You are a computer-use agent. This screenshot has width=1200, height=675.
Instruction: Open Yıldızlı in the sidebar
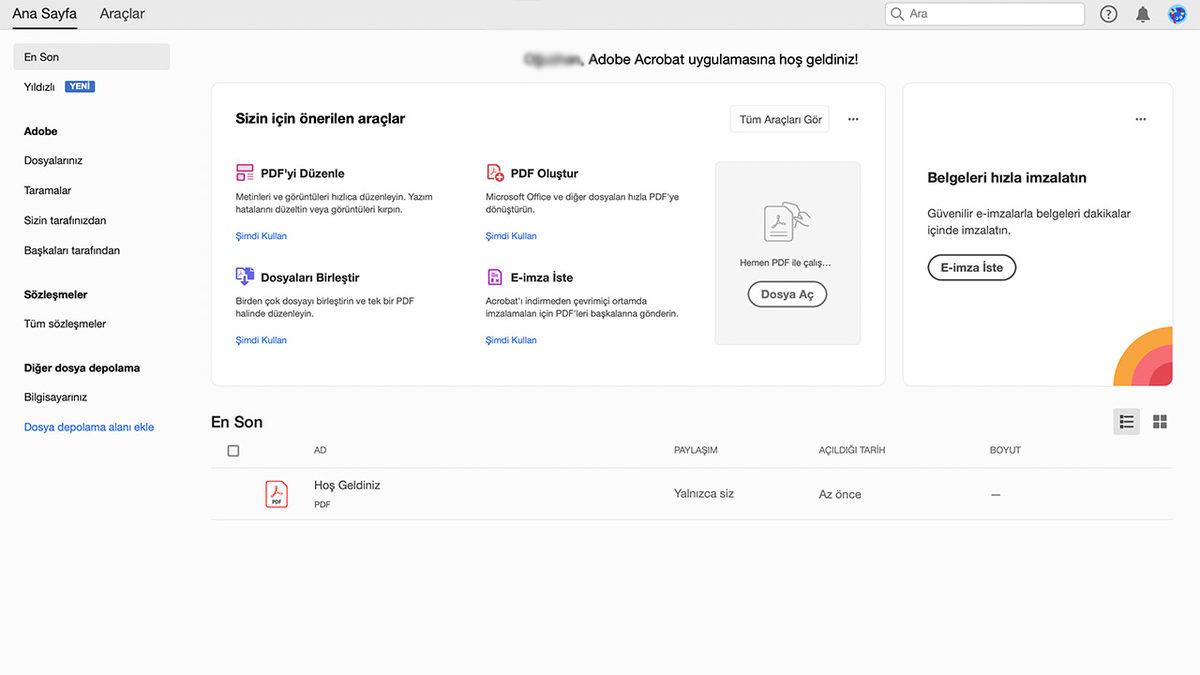tap(40, 87)
